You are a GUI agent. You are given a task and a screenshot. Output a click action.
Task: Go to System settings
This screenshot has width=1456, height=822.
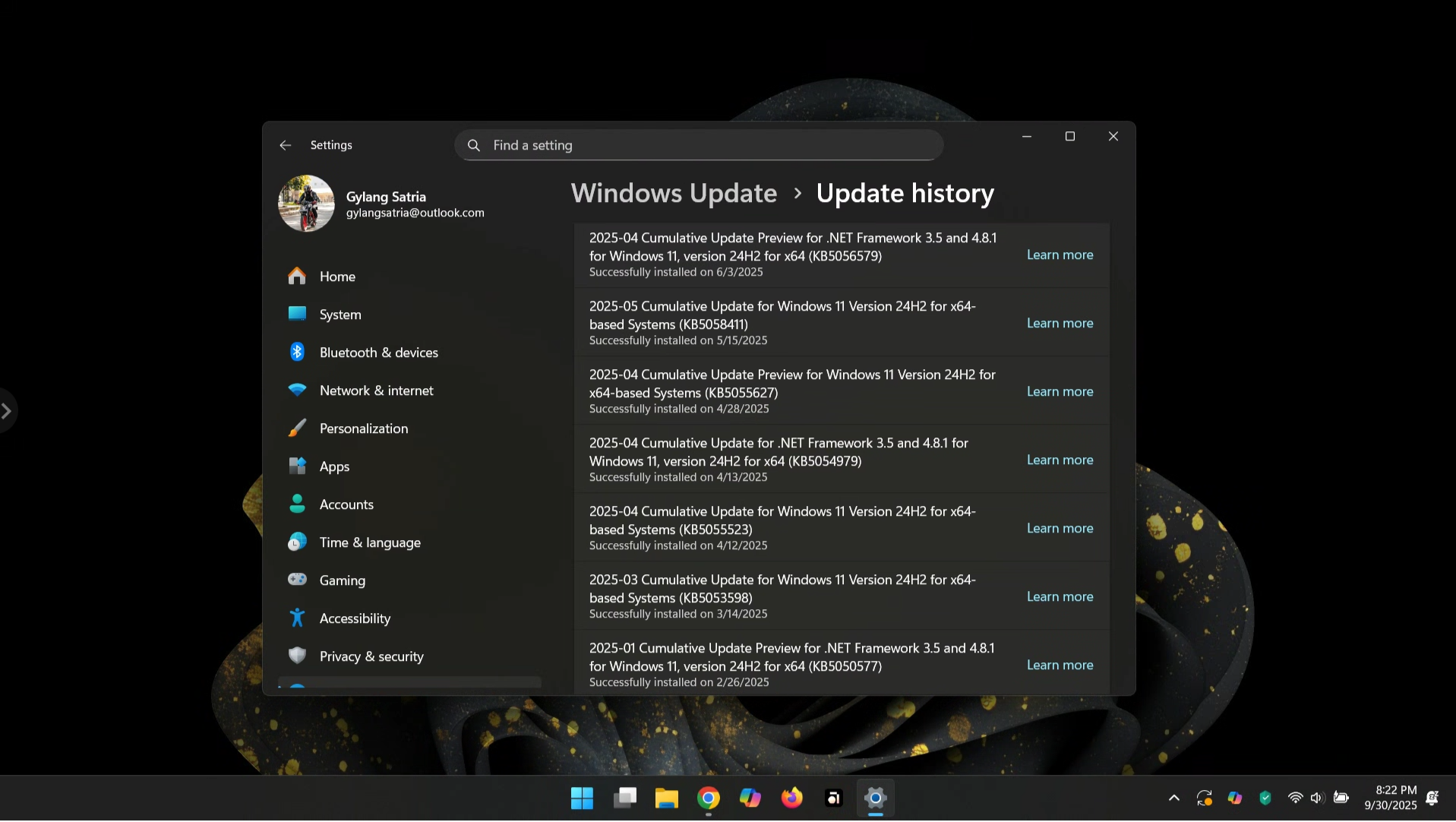410,315
